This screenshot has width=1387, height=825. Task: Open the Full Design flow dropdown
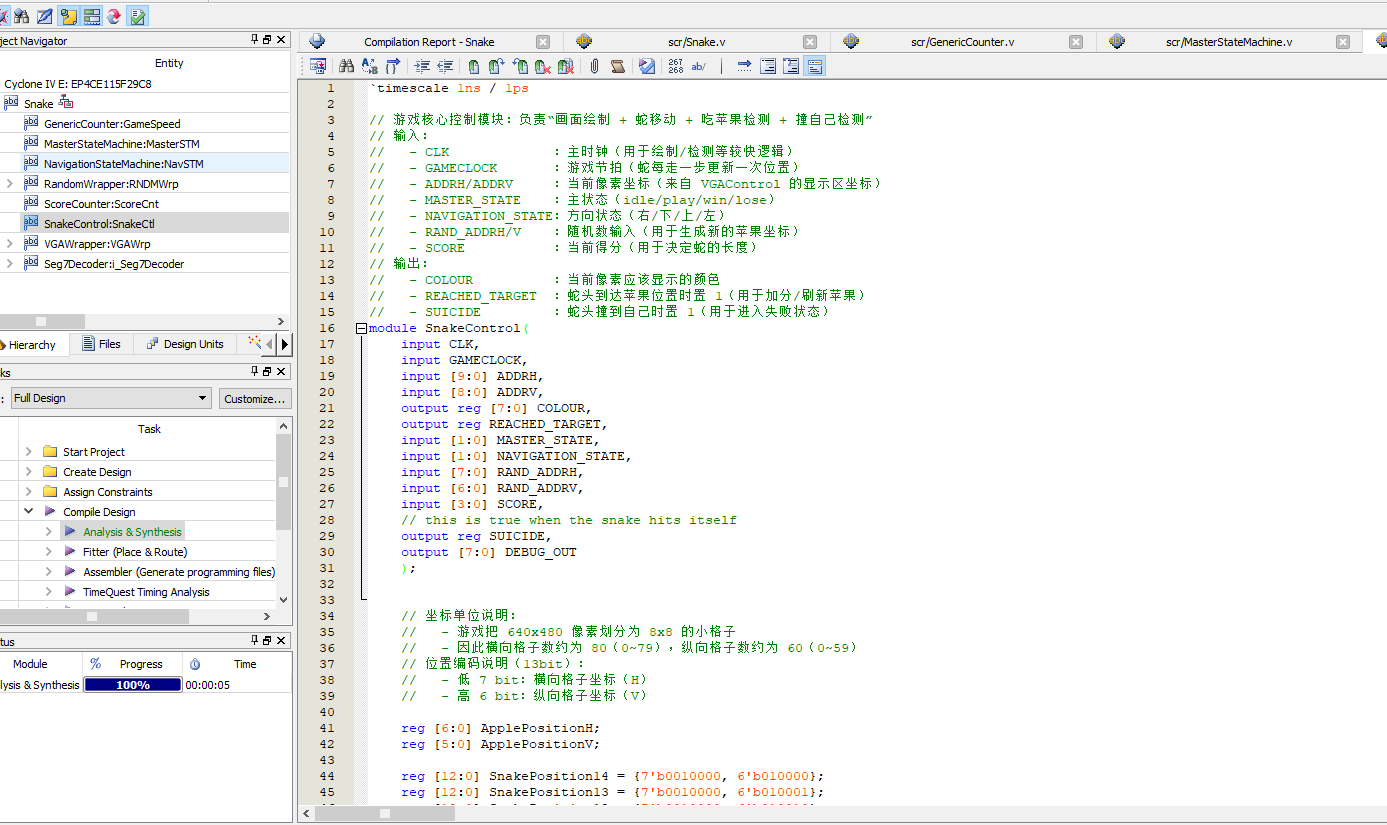point(111,398)
